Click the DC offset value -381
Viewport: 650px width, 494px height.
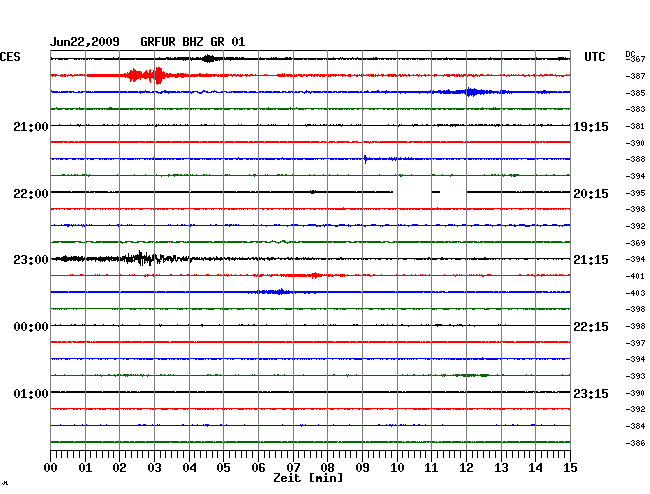635,126
